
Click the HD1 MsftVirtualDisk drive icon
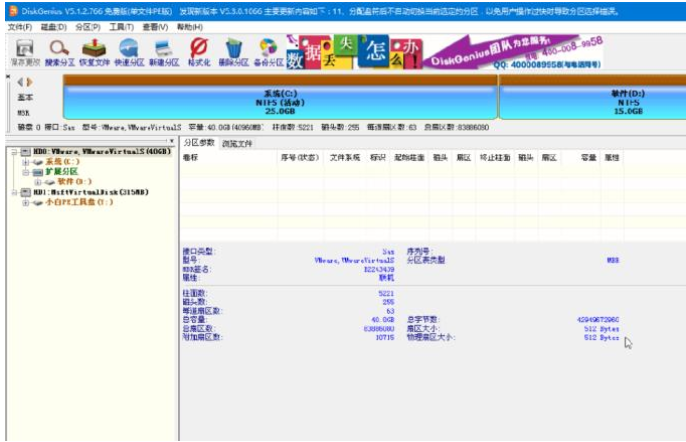(x=26, y=192)
